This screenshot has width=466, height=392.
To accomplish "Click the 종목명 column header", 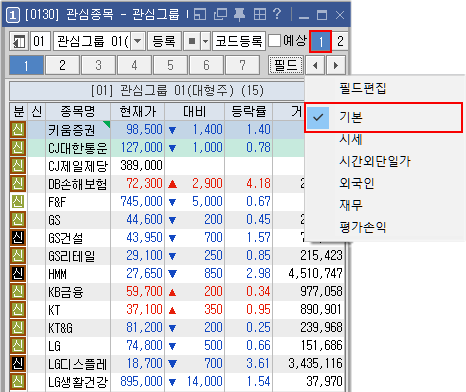I will tap(78, 111).
